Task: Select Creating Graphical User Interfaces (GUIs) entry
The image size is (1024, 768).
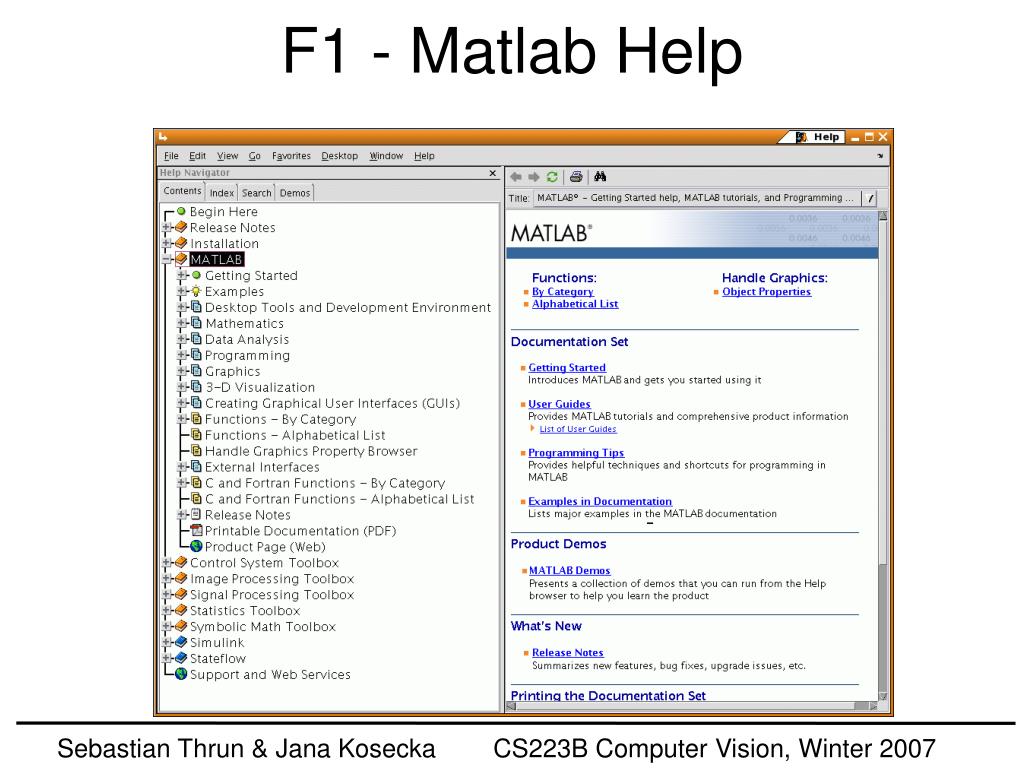Action: click(332, 403)
